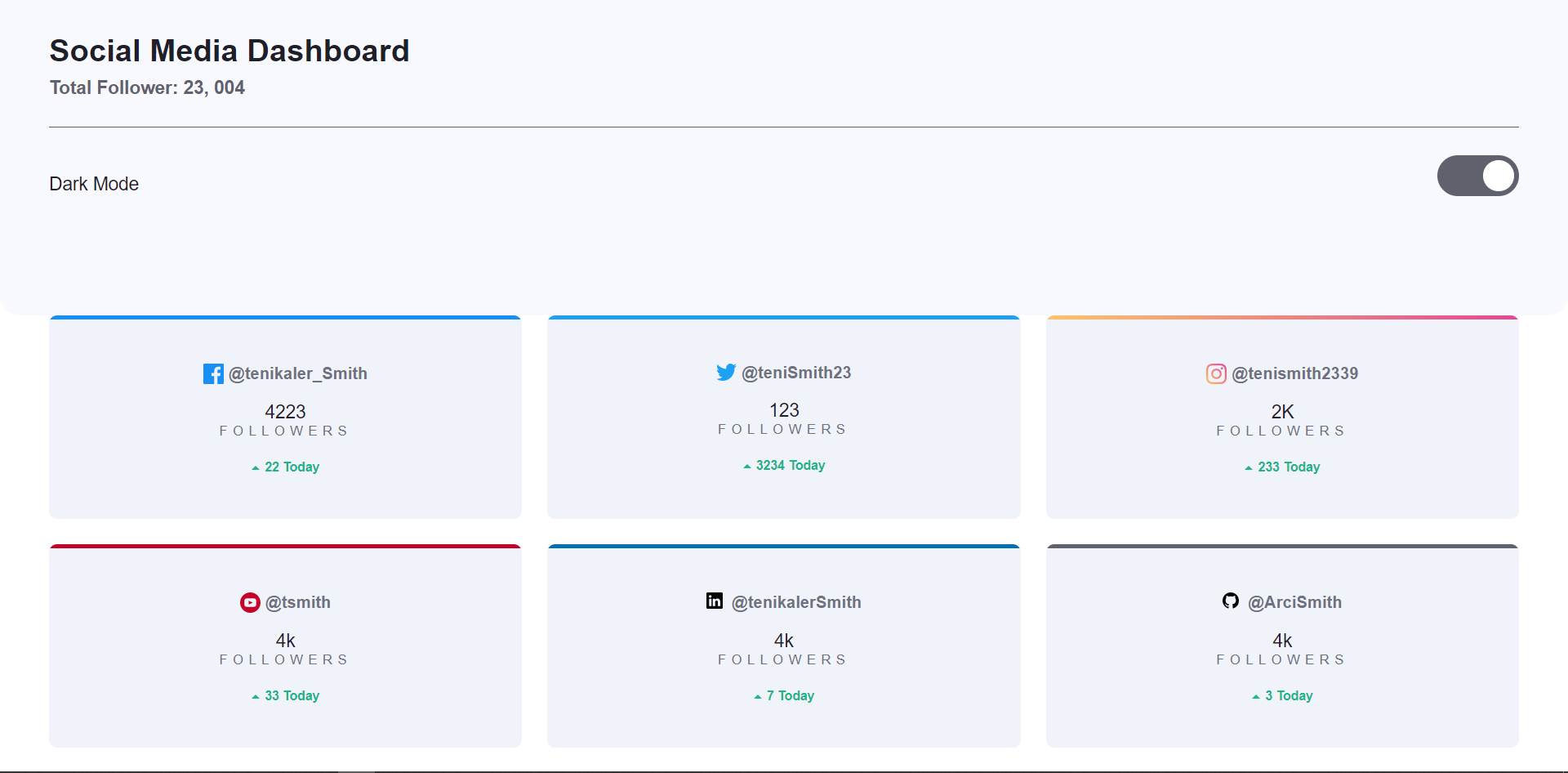Click the gradient bar atop the Instagram card
Image resolution: width=1568 pixels, height=773 pixels.
coord(1282,316)
